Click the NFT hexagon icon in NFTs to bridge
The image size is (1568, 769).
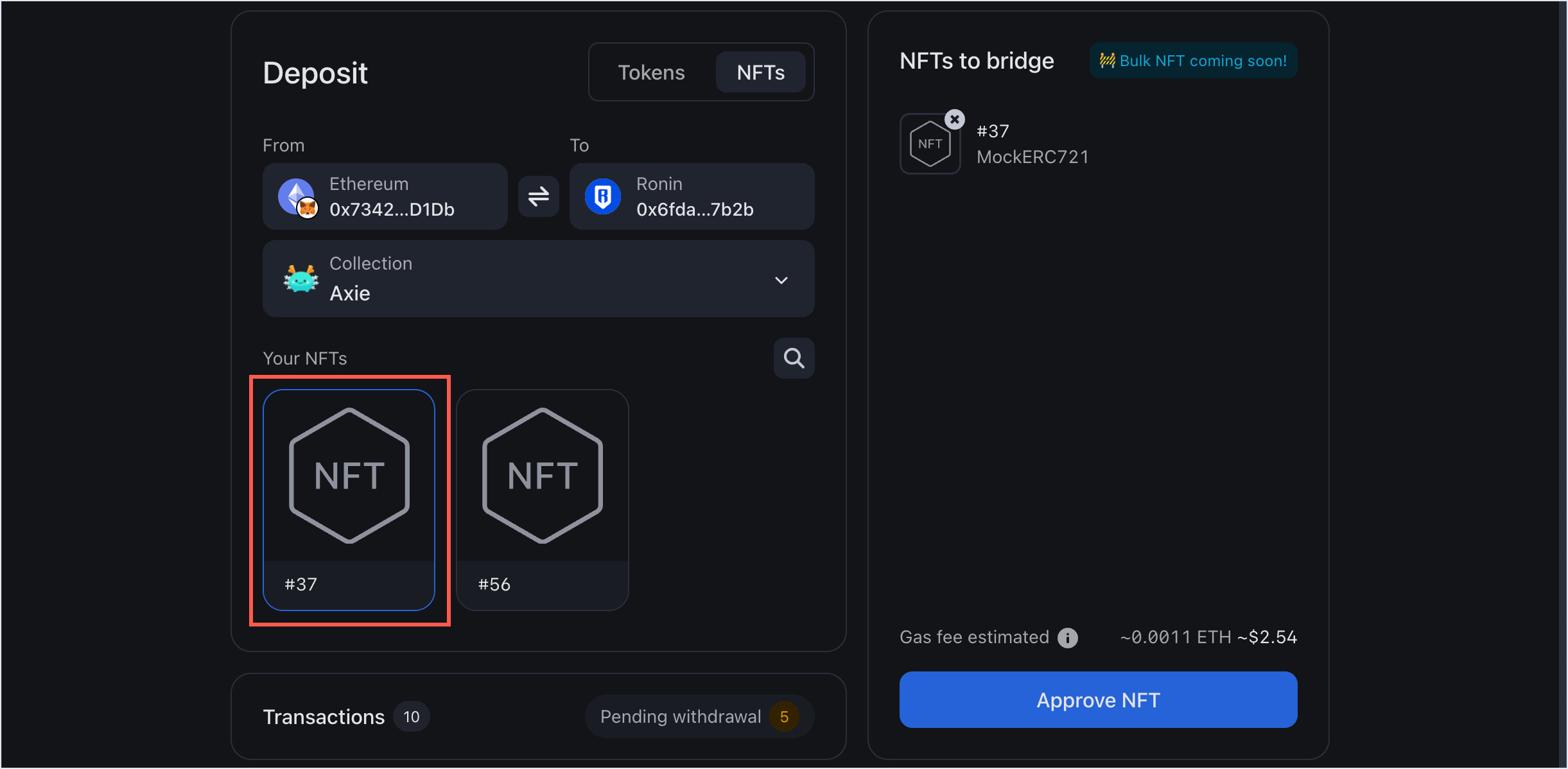[x=930, y=143]
